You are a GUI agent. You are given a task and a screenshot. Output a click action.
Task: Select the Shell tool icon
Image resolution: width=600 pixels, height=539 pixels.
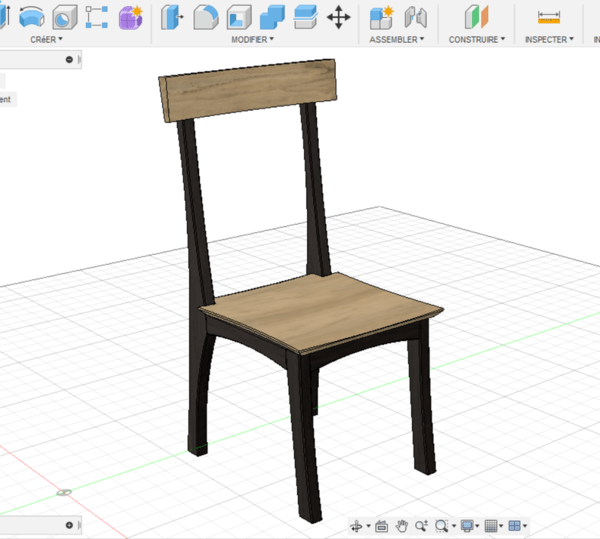pyautogui.click(x=239, y=17)
